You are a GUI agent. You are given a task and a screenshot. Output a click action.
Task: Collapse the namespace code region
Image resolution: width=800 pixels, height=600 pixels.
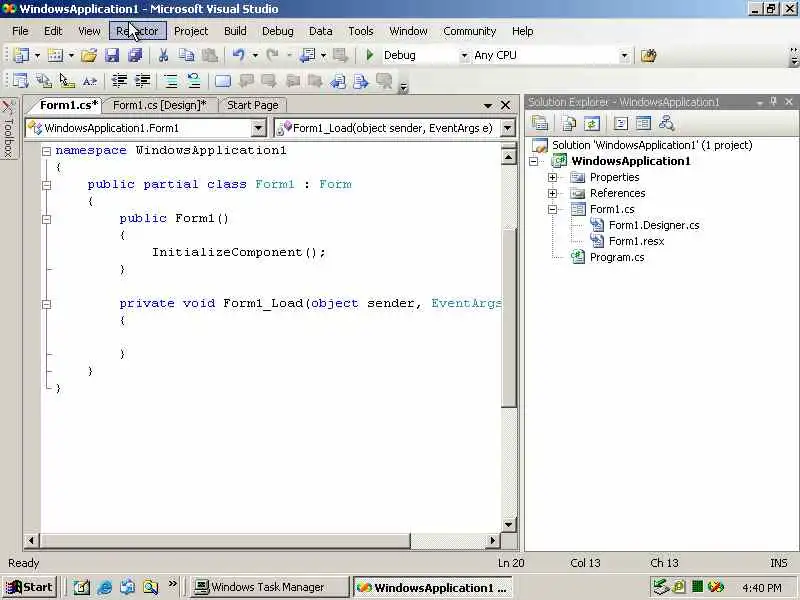coord(46,151)
